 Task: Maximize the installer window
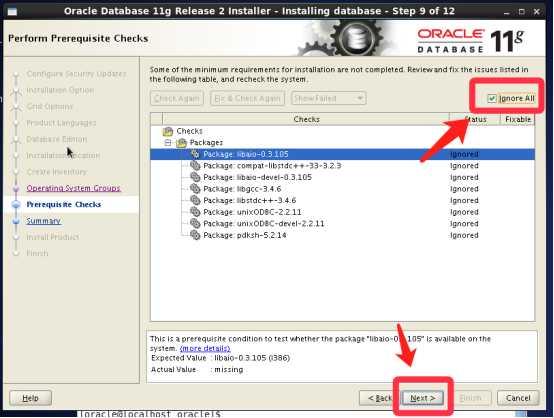[521, 12]
